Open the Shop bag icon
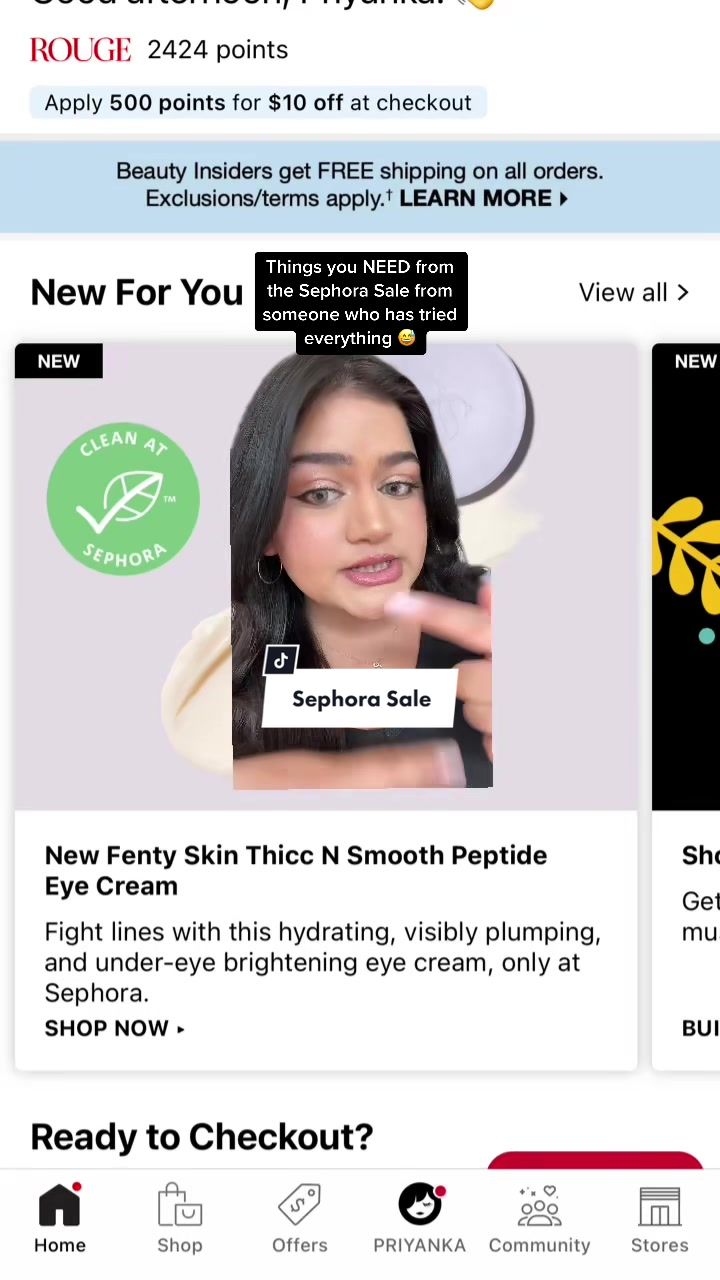 [180, 1206]
